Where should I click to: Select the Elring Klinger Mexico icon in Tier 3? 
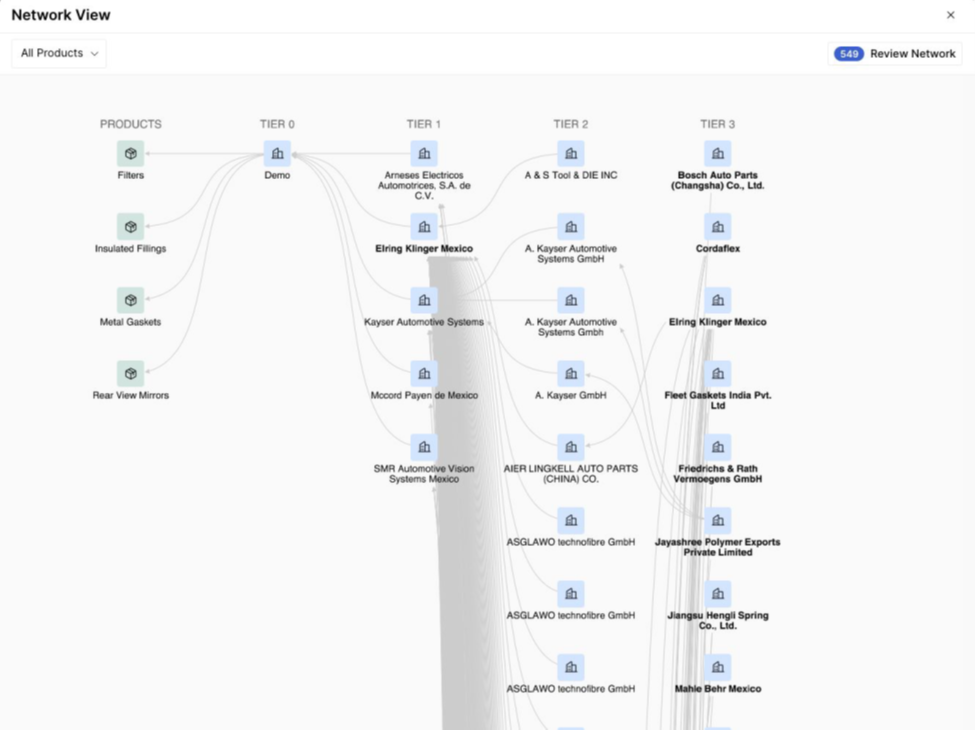(718, 300)
